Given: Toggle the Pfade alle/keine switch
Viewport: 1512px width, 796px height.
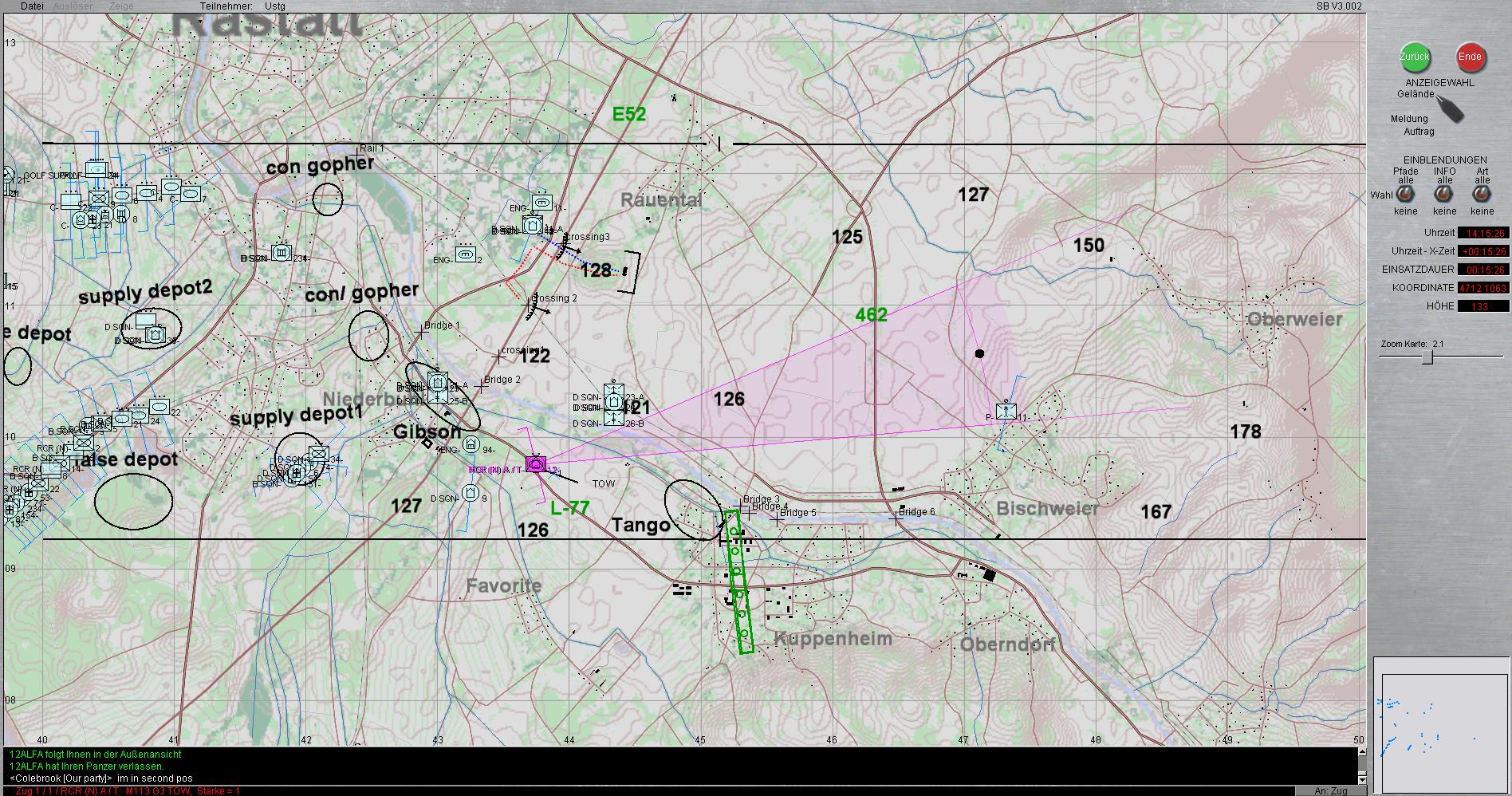Looking at the screenshot, I should point(1405,195).
